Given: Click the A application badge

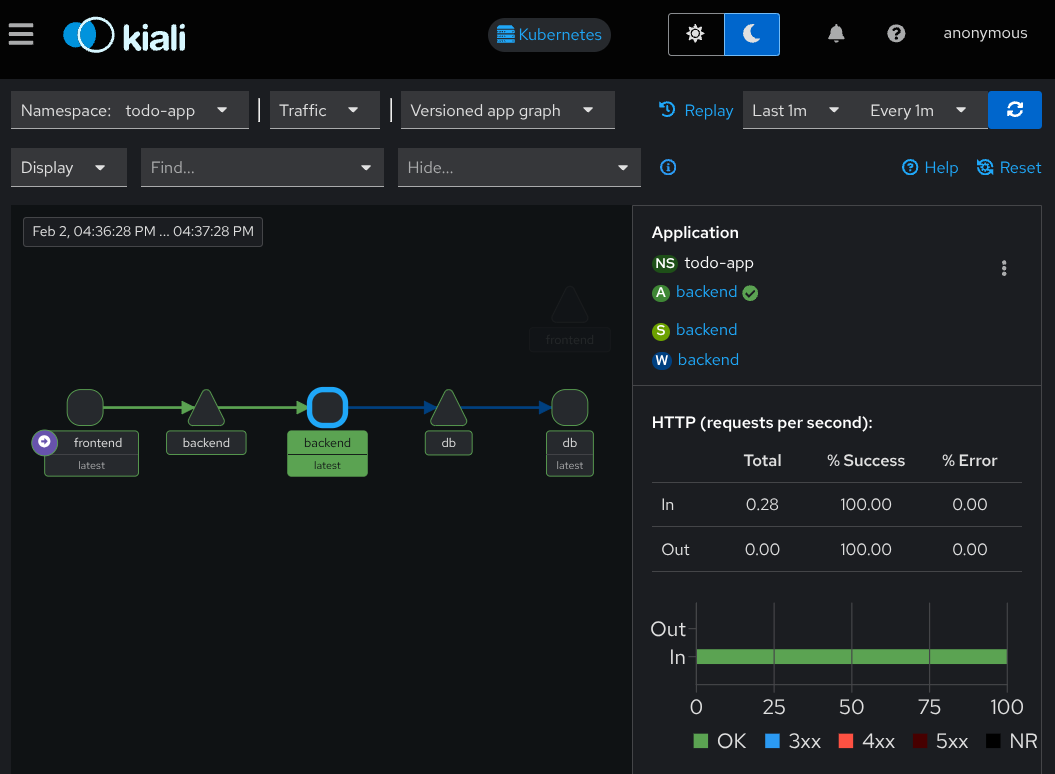Looking at the screenshot, I should pyautogui.click(x=661, y=293).
